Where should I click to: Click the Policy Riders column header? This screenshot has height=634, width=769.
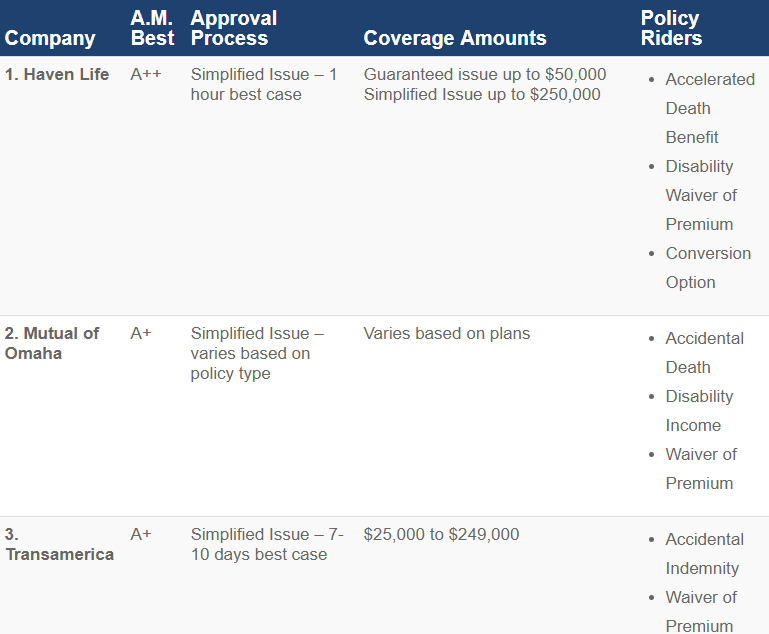point(671,28)
